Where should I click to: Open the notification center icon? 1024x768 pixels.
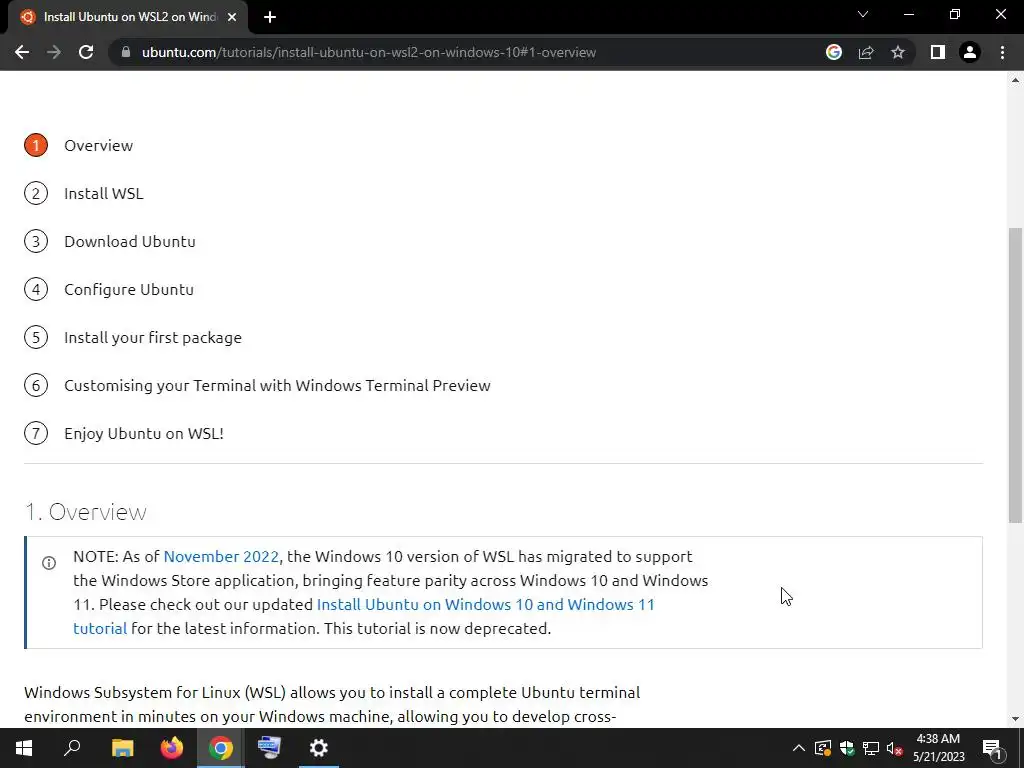[992, 748]
